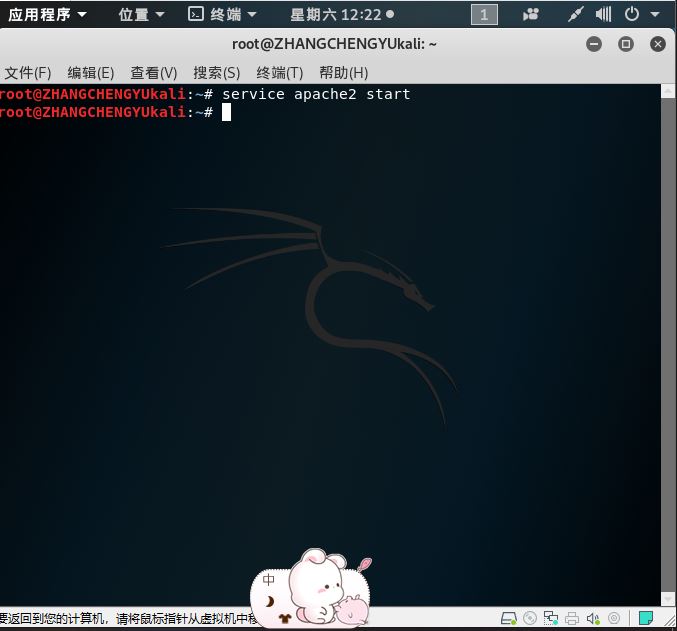Click the teal message note icon
677x631 pixels.
pos(645,618)
